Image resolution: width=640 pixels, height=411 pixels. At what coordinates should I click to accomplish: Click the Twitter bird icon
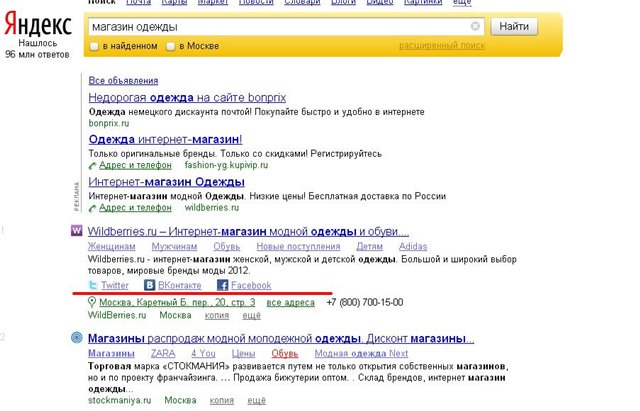point(93,285)
